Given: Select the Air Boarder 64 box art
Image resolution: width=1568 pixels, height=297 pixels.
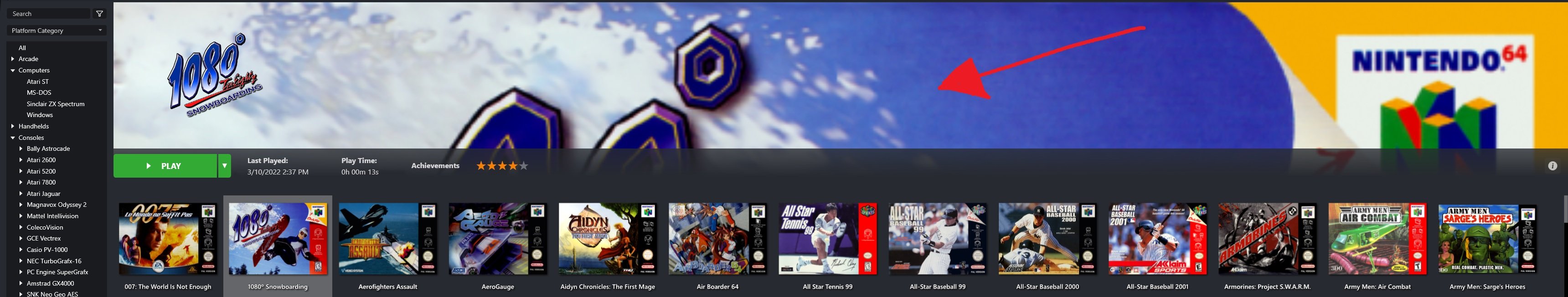Looking at the screenshot, I should (717, 239).
